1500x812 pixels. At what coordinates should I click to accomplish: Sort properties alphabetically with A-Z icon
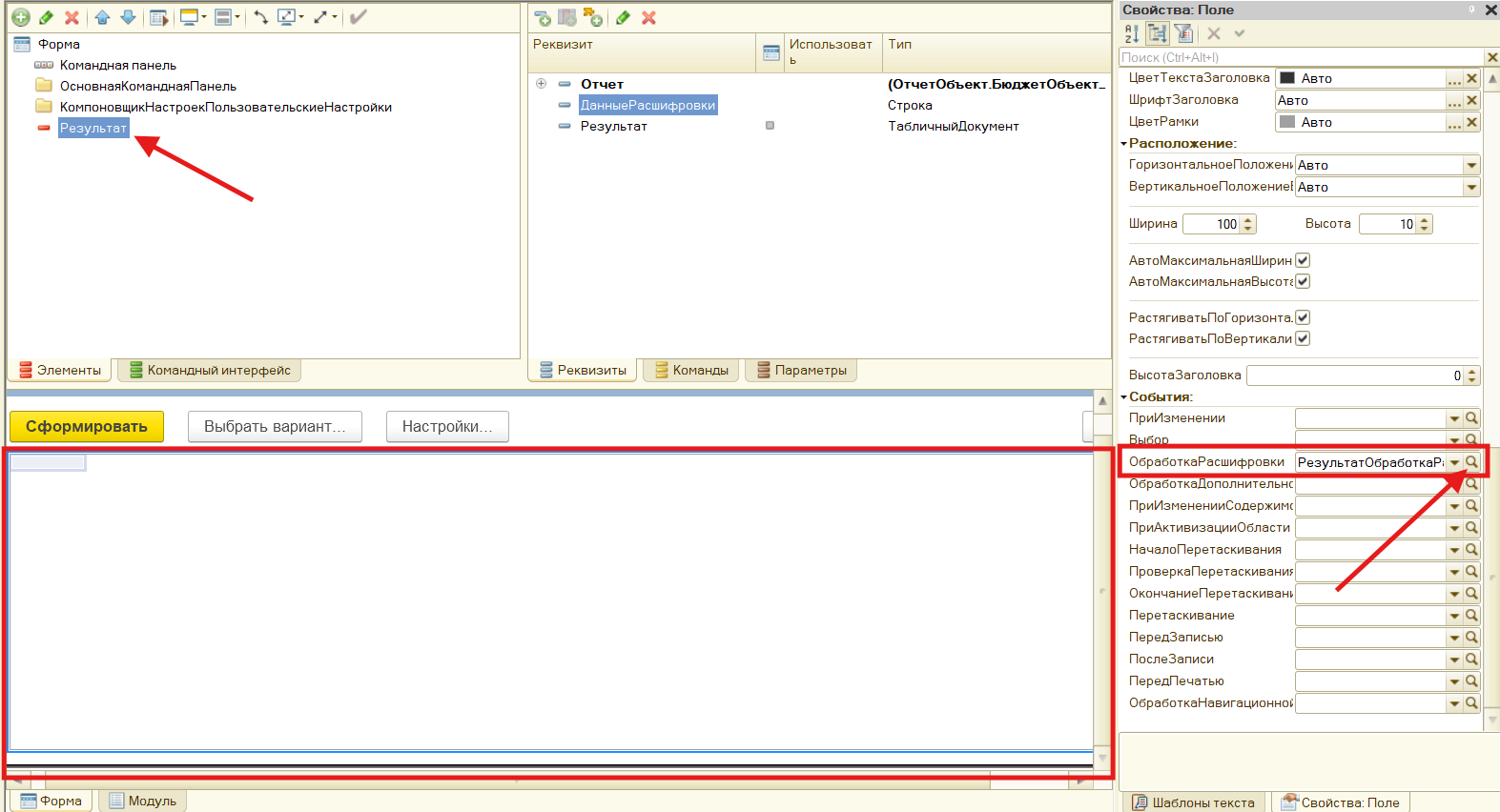[x=1132, y=33]
